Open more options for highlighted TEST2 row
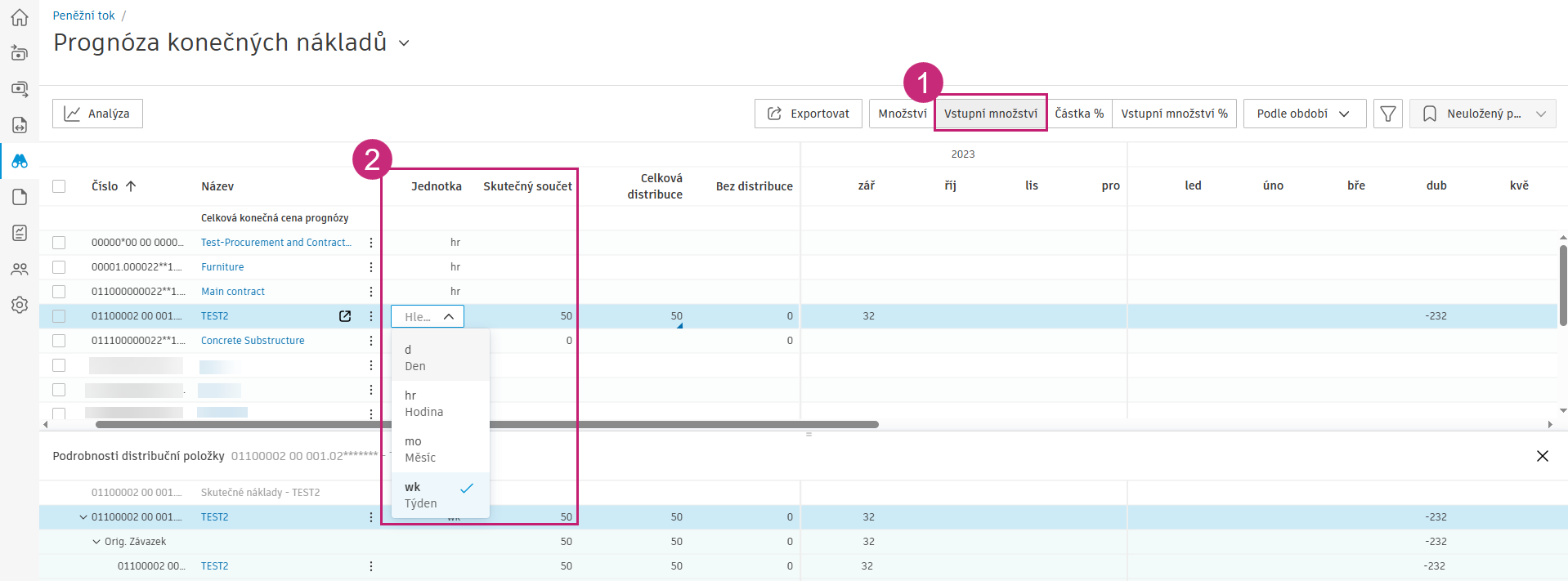 371,316
